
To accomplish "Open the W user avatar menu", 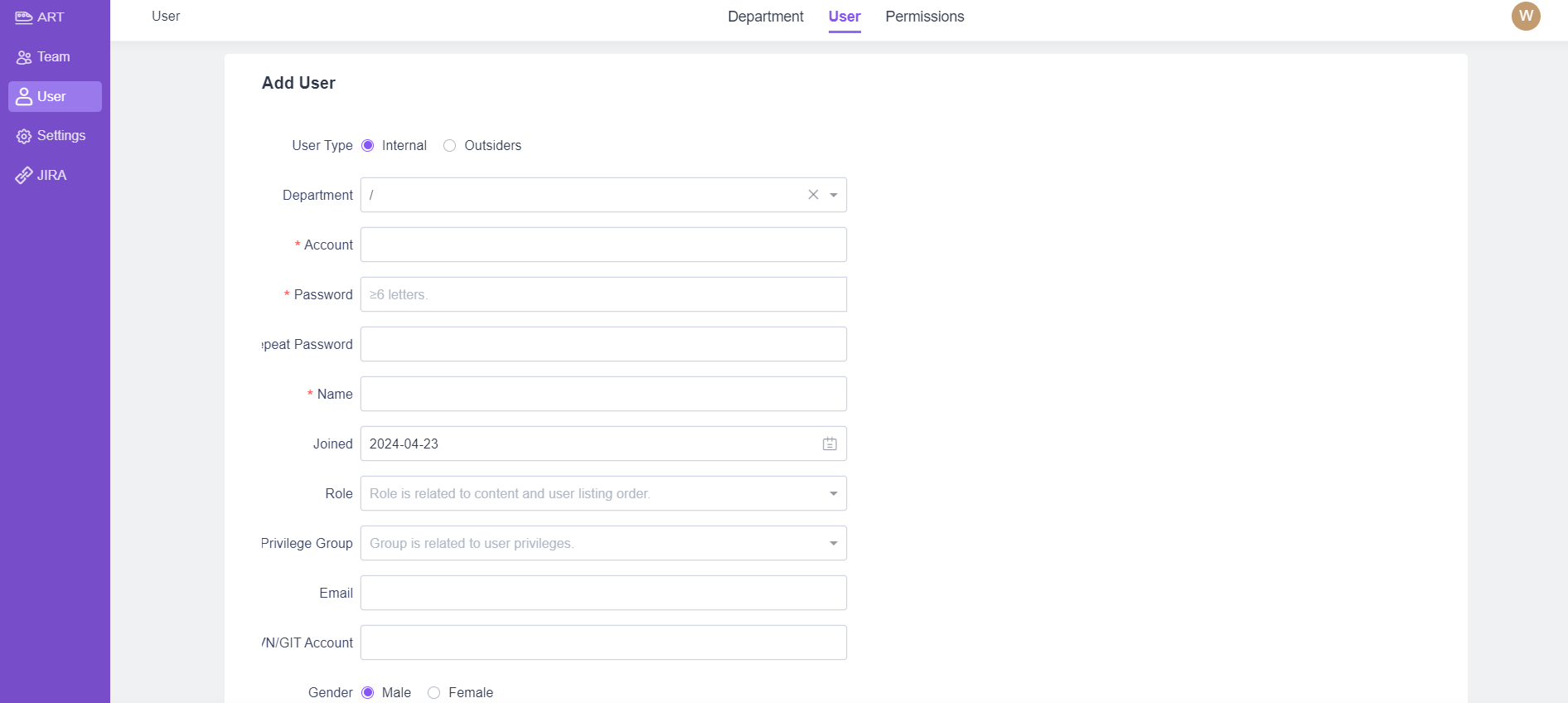I will (x=1526, y=16).
